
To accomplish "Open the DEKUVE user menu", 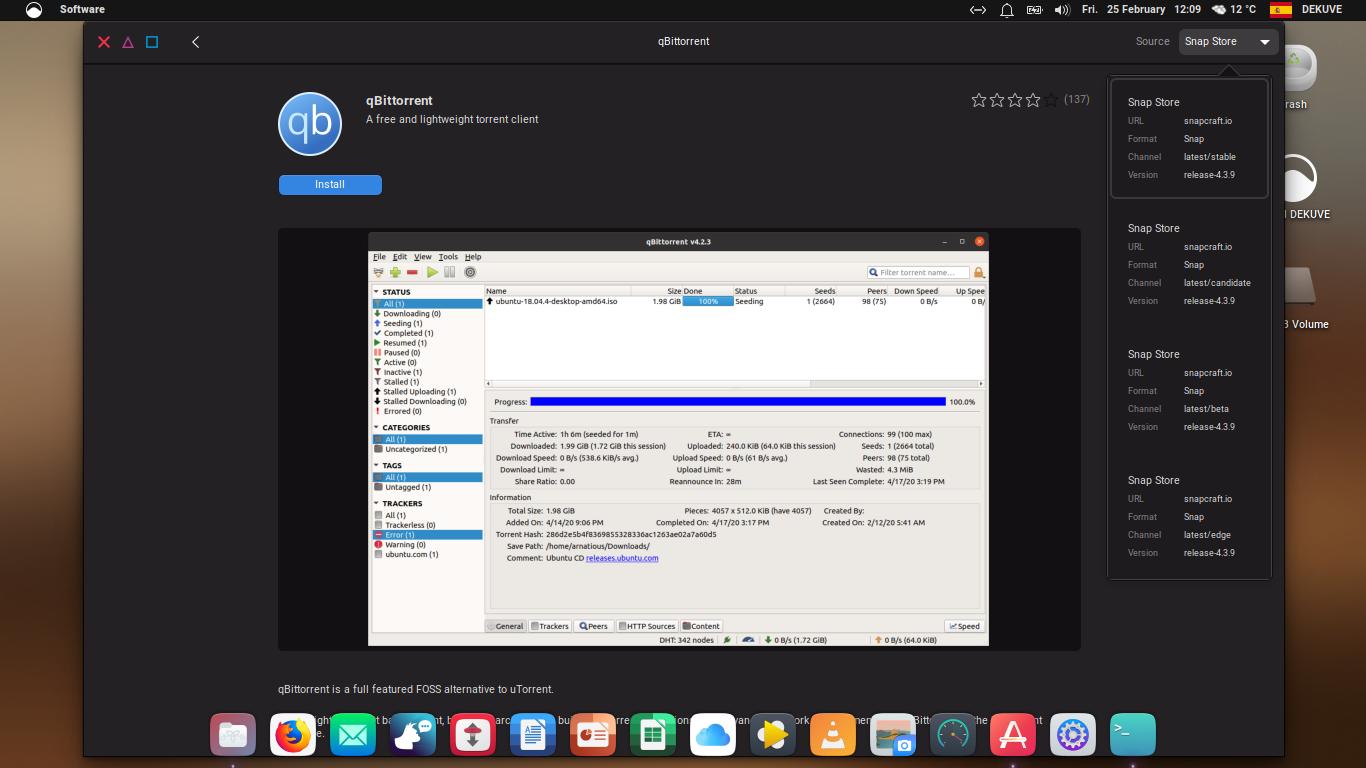I will (1322, 9).
